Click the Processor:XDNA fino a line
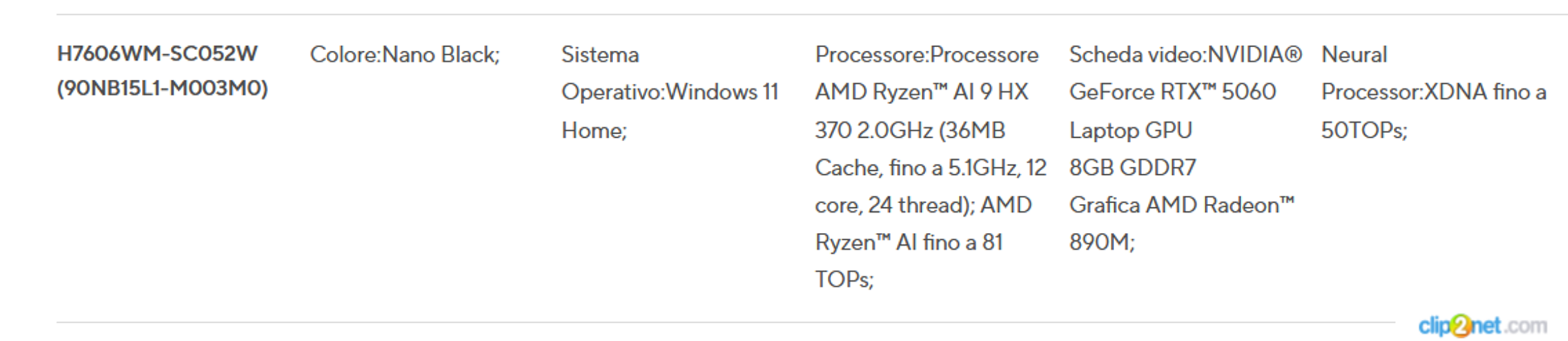Viewport: 1568px width, 341px height. [1433, 92]
